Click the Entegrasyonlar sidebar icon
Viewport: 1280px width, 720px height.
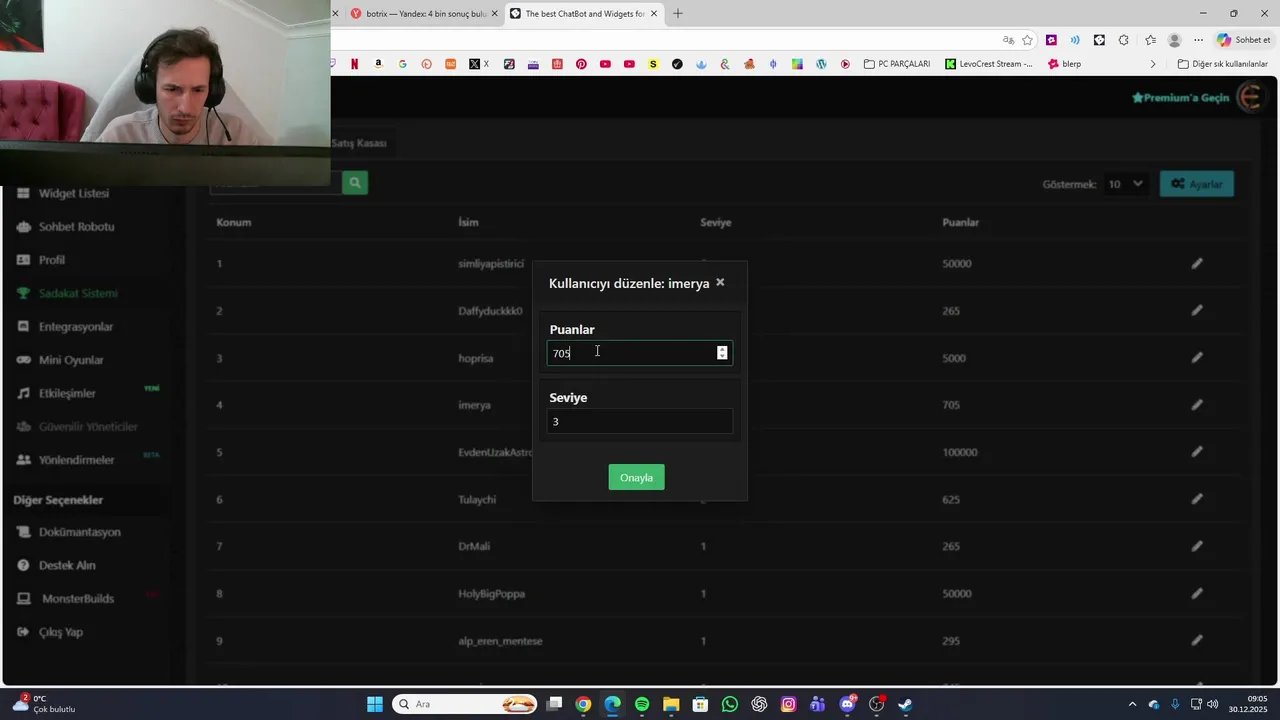pos(24,327)
